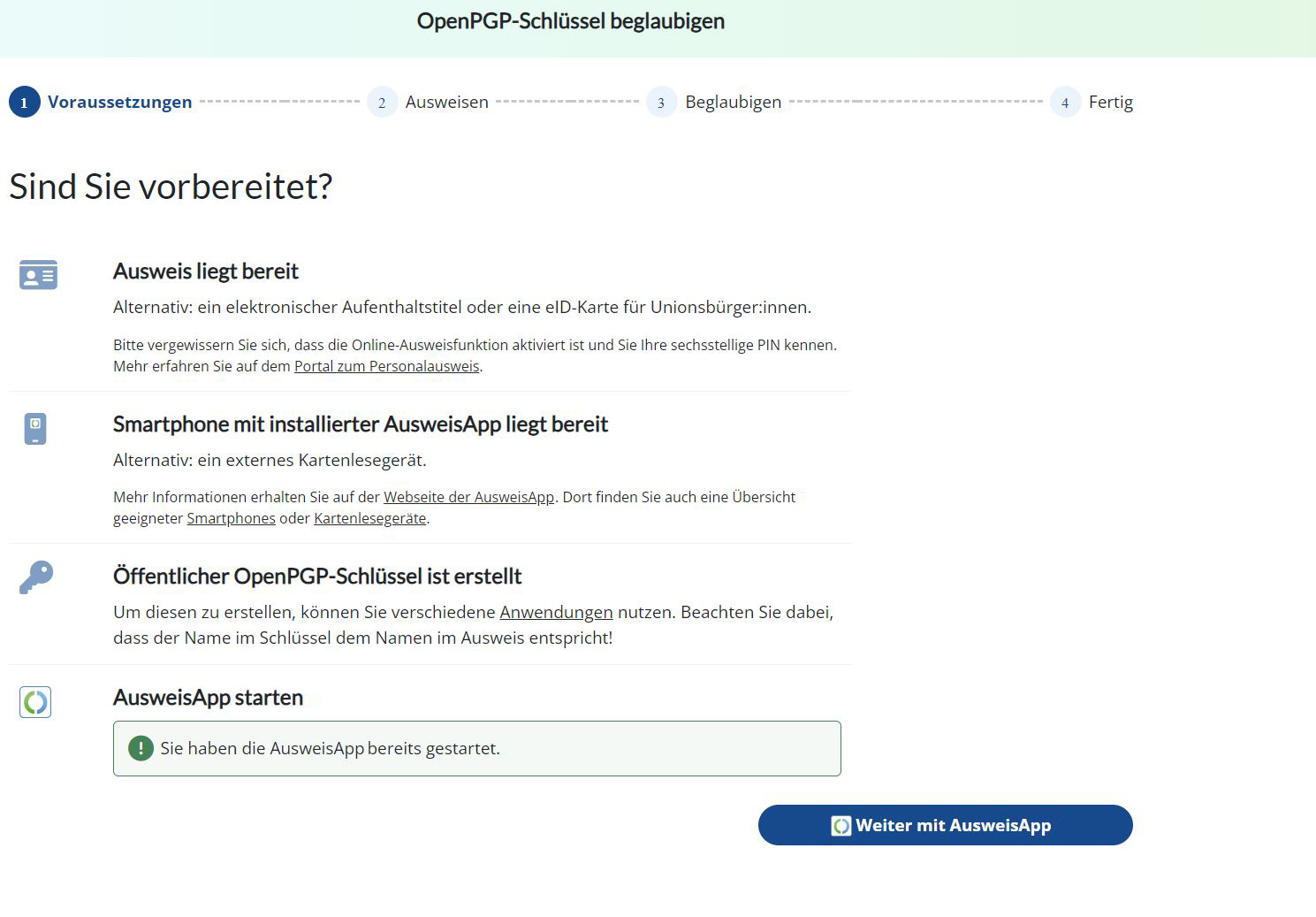Go to the Beglaubigen step
The height and width of the screenshot is (917, 1316).
tap(733, 102)
